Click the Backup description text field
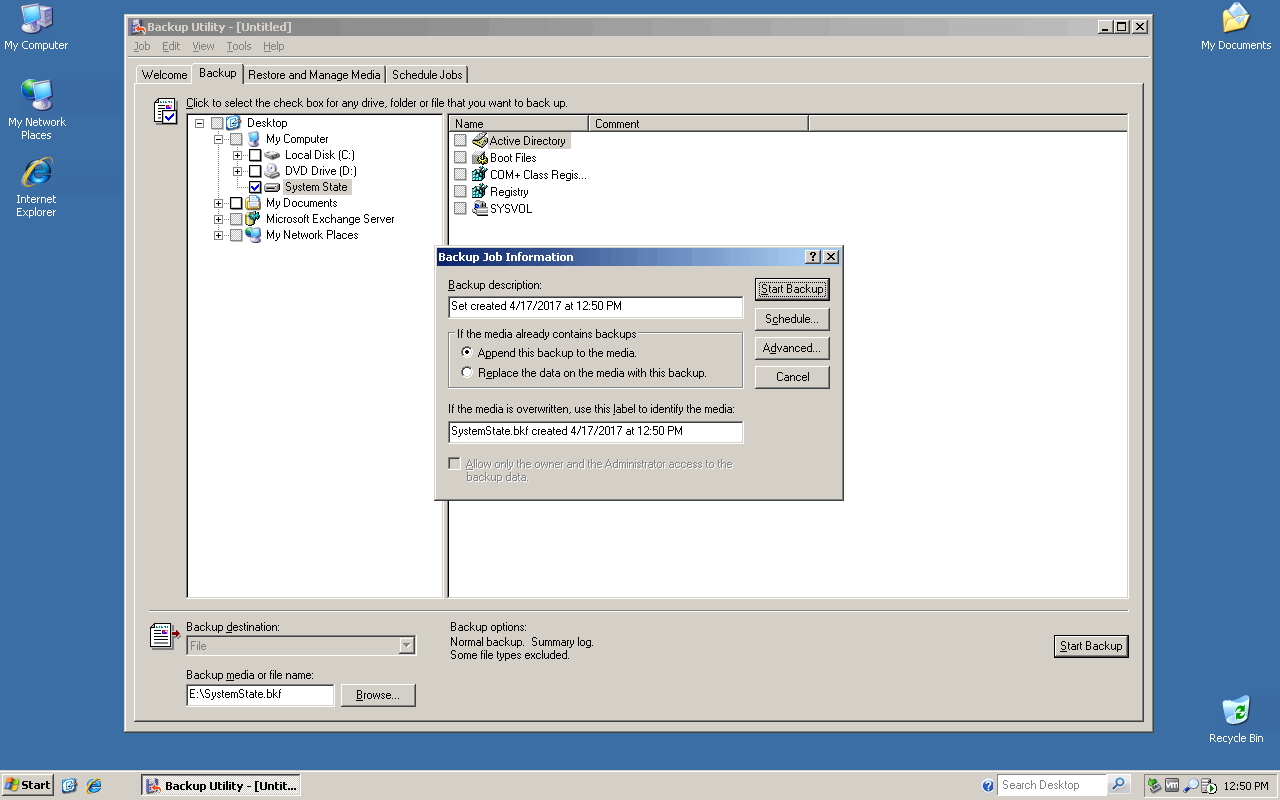 pyautogui.click(x=595, y=306)
